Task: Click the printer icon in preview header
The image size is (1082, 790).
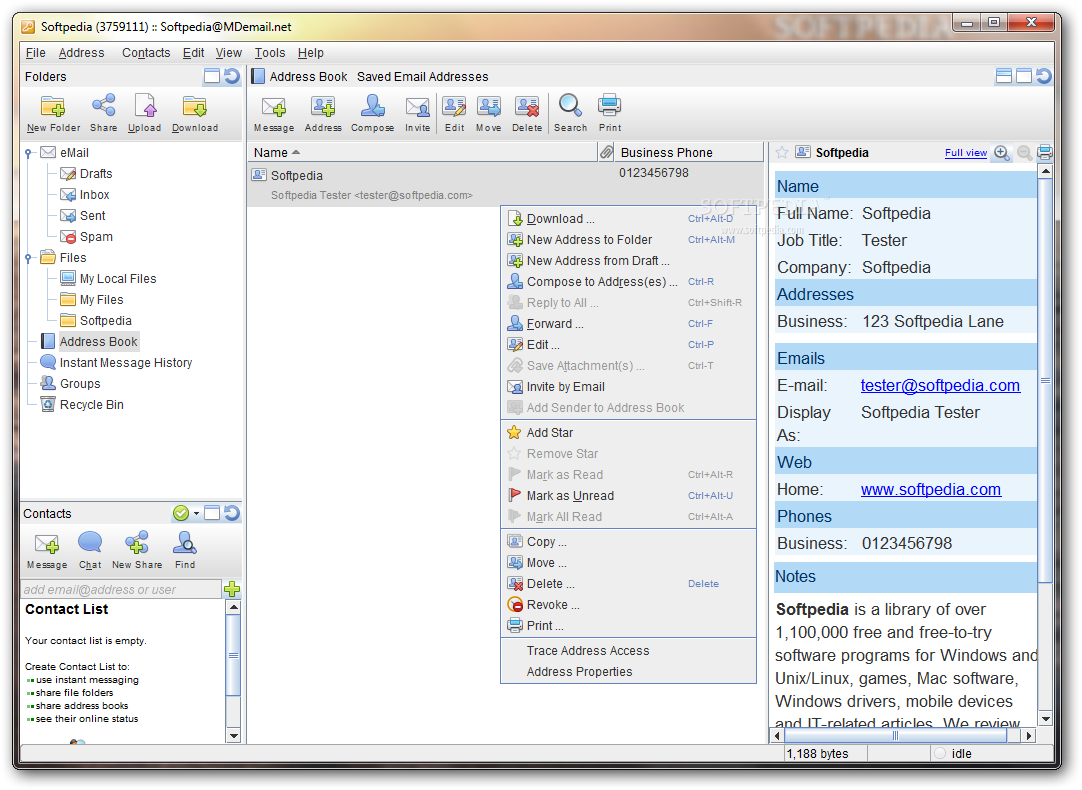Action: [1045, 152]
